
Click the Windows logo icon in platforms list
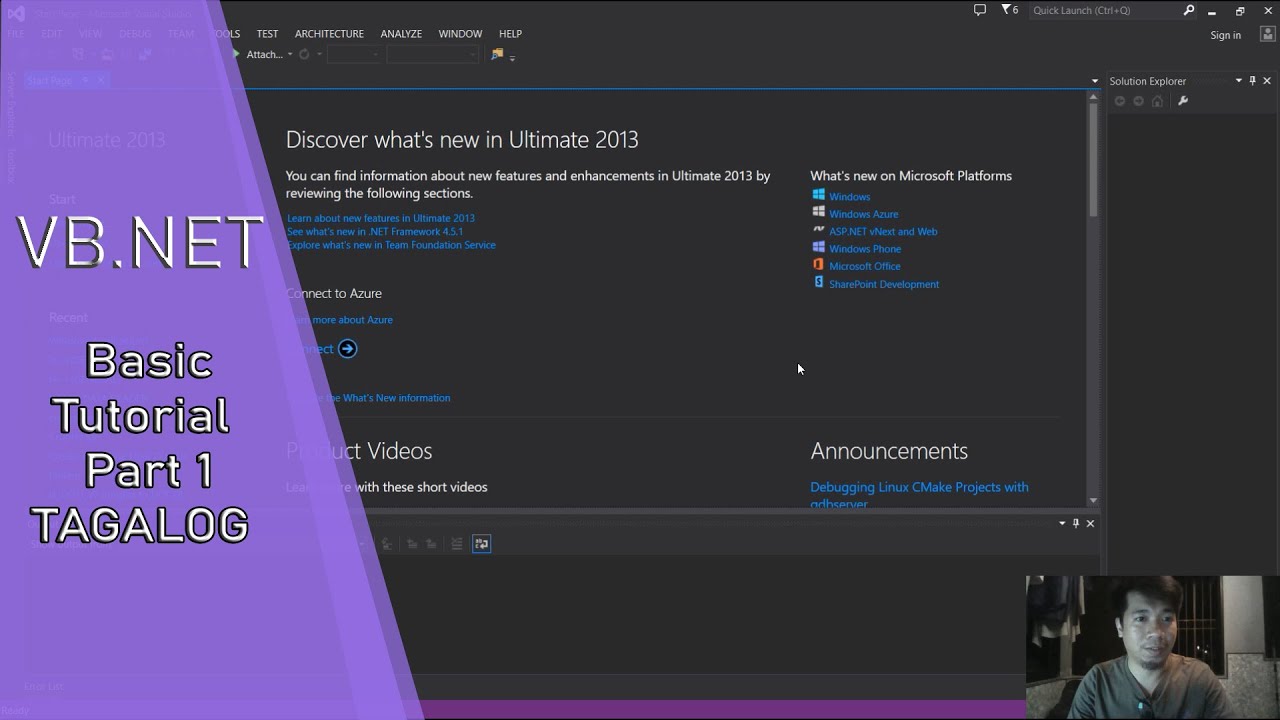818,195
